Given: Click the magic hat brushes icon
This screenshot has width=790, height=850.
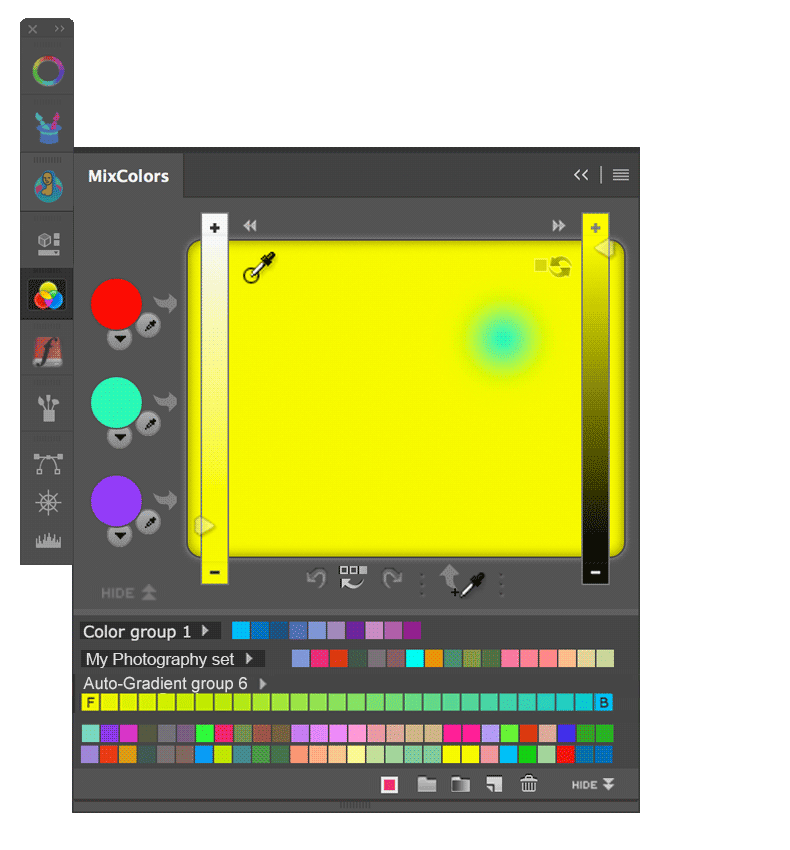Looking at the screenshot, I should (x=47, y=127).
